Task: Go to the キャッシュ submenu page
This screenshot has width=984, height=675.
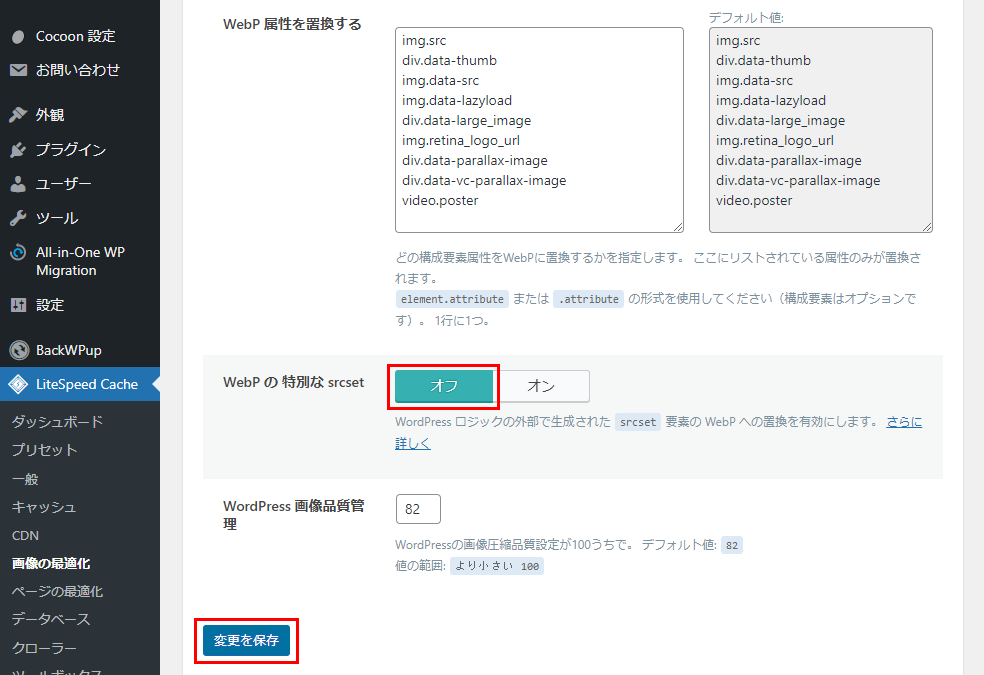Action: coord(44,507)
